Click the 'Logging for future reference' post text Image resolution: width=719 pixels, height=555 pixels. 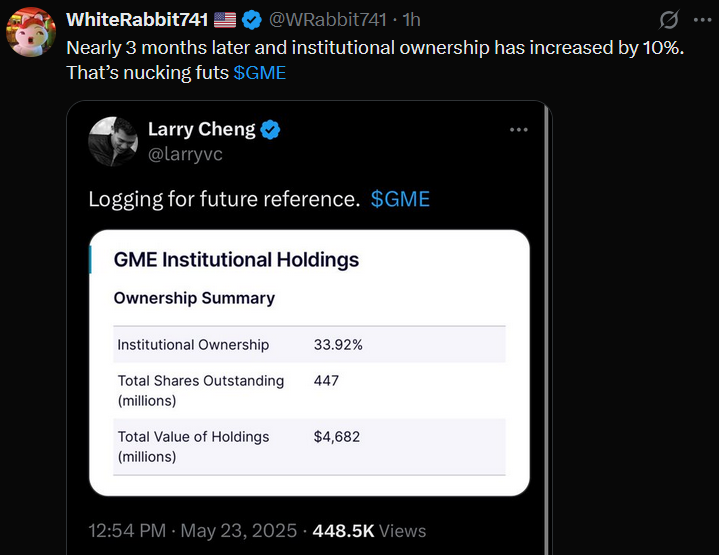224,199
